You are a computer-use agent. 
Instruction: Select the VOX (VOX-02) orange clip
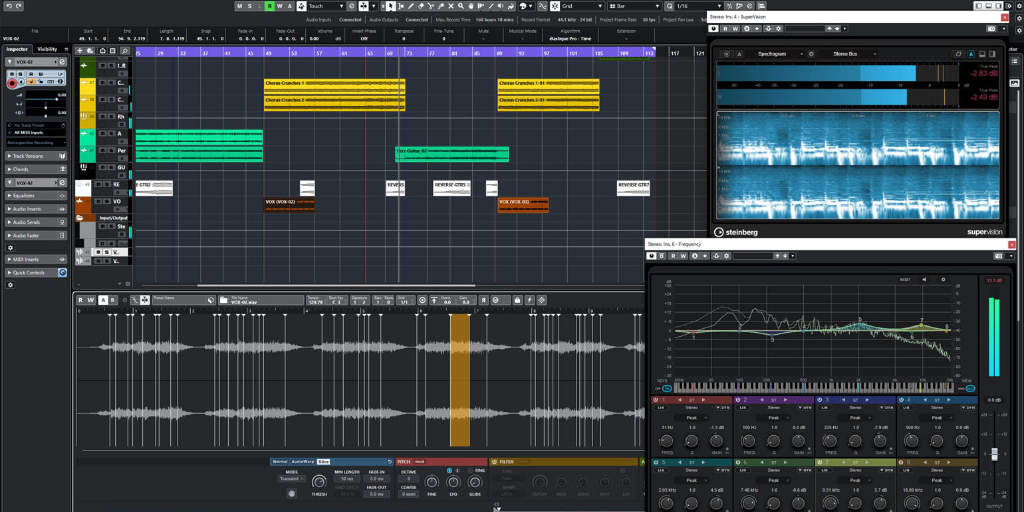point(289,205)
